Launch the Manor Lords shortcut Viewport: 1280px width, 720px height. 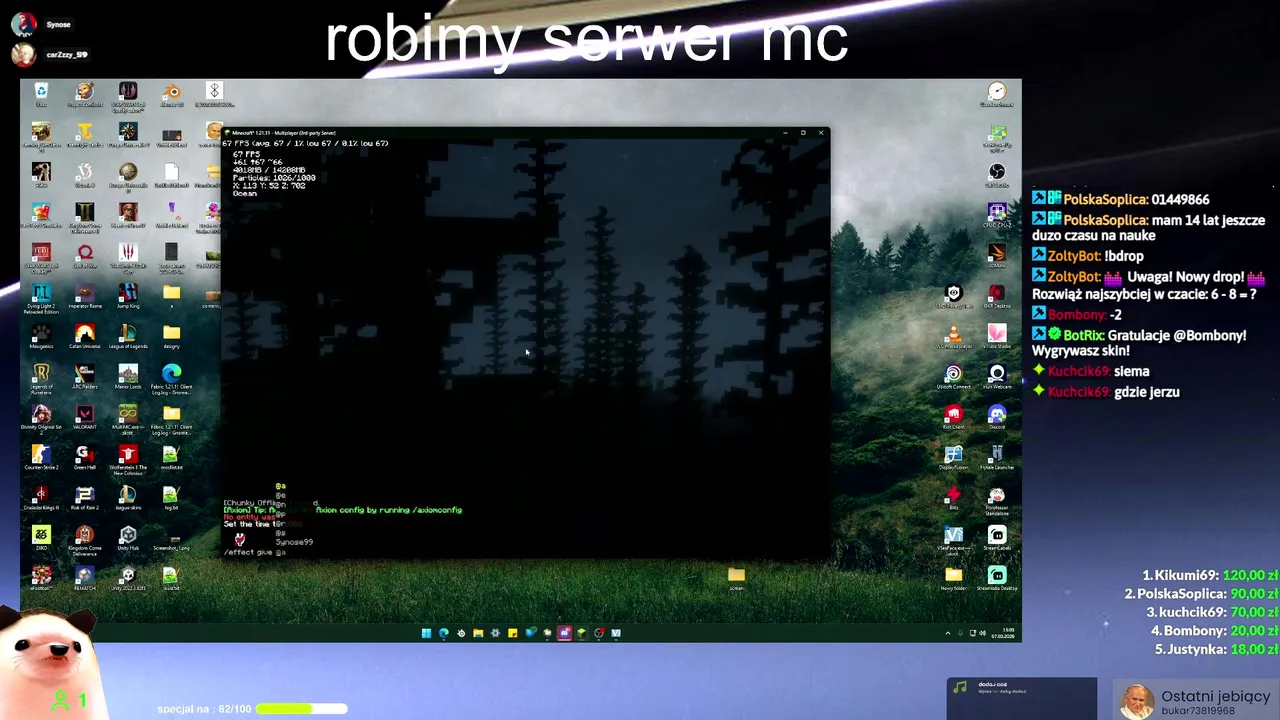(128, 377)
